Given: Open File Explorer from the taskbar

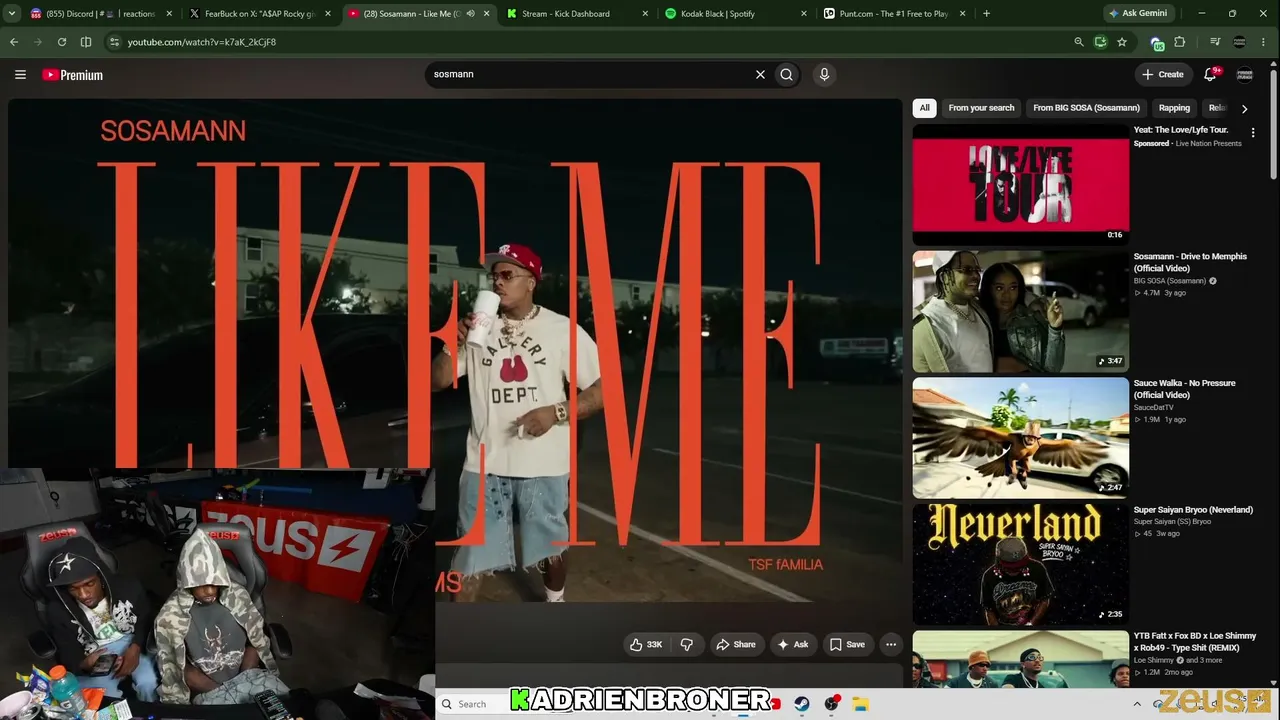Looking at the screenshot, I should [860, 704].
